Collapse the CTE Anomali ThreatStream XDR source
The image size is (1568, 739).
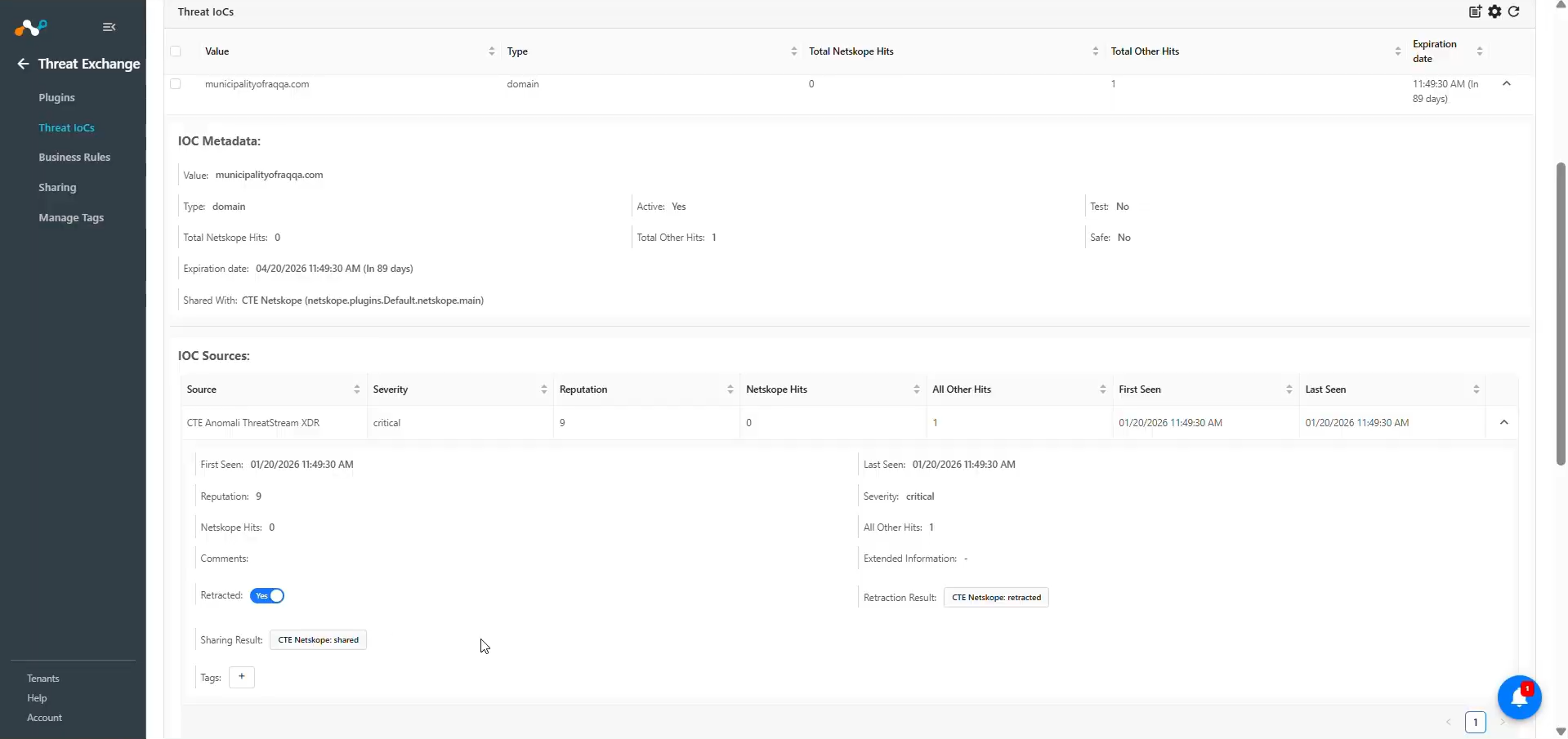pyautogui.click(x=1504, y=423)
